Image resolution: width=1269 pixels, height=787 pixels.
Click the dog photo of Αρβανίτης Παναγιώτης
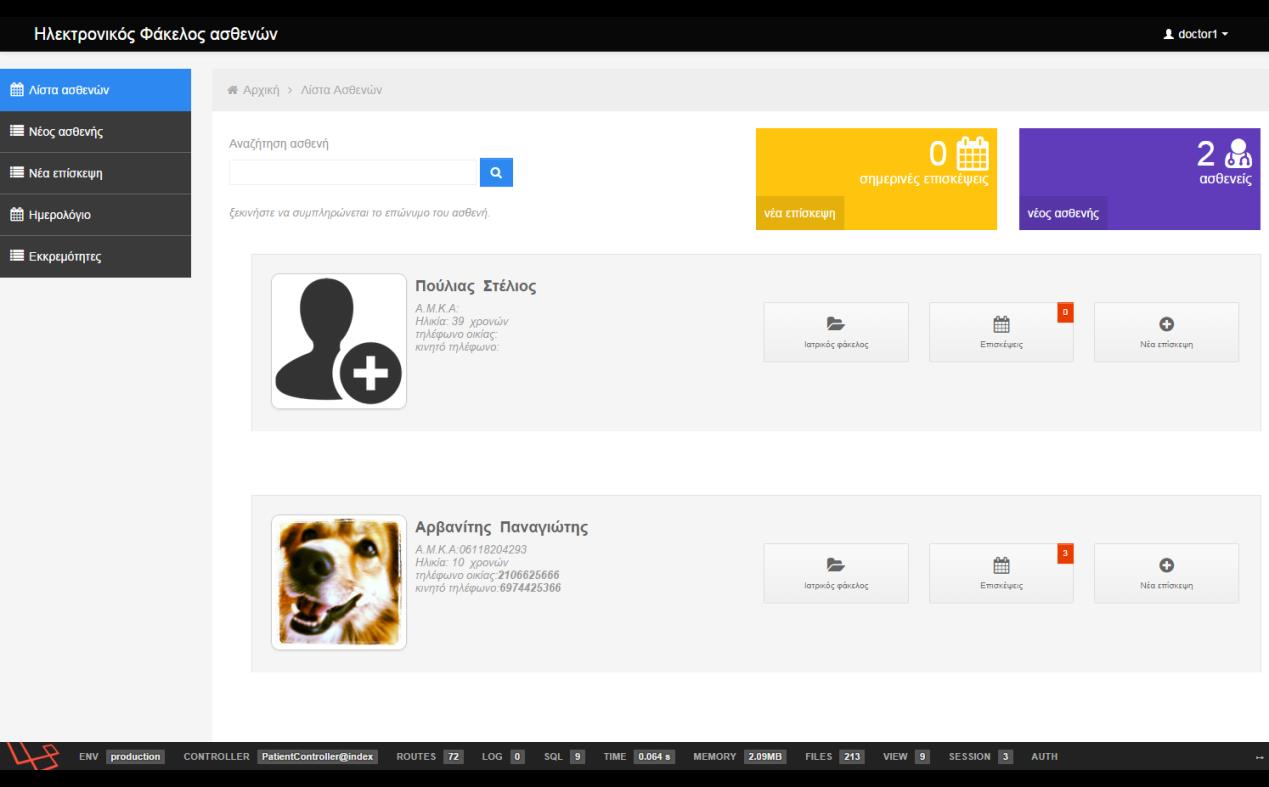coord(339,582)
